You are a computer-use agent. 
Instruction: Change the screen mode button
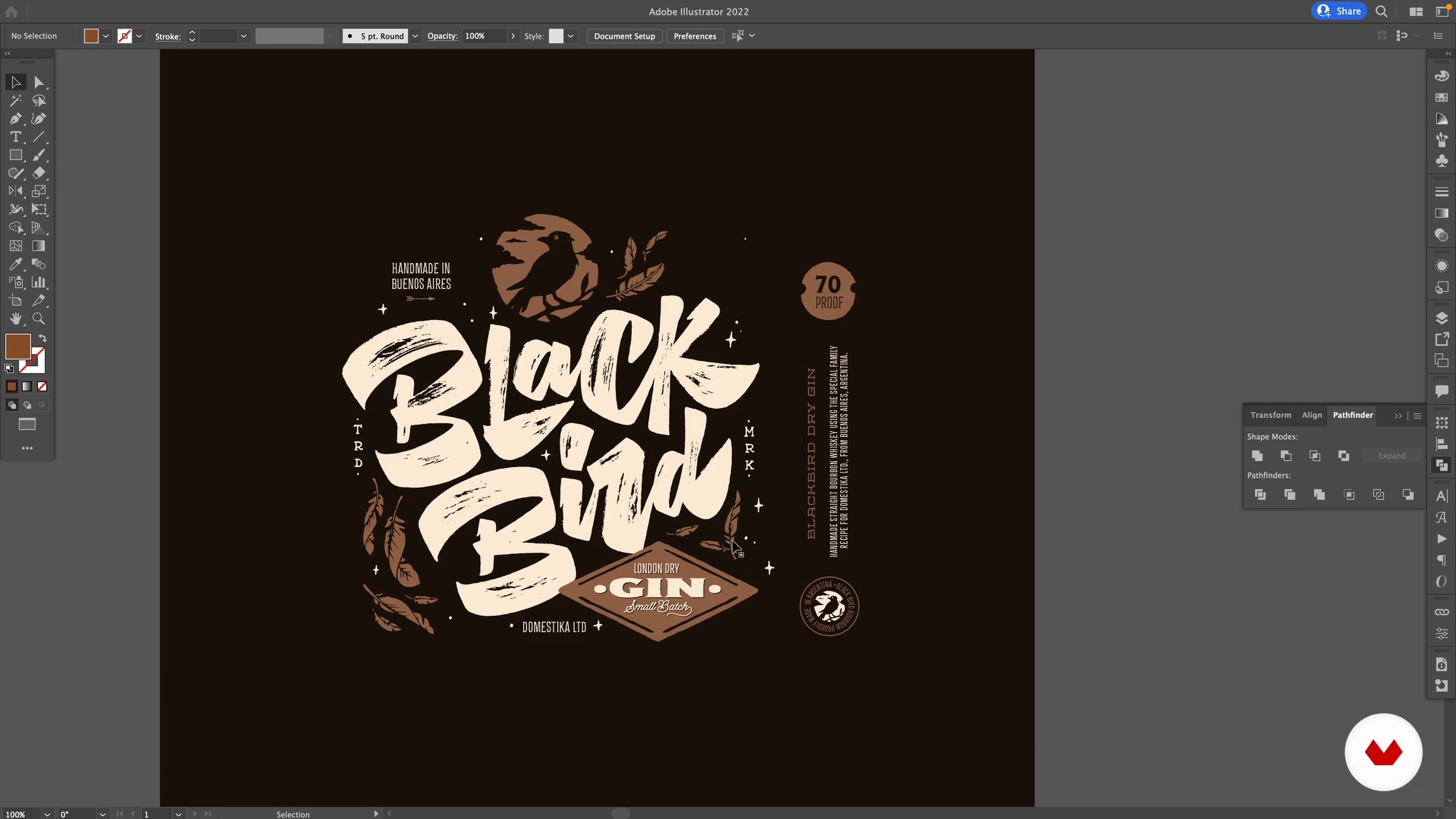(27, 425)
